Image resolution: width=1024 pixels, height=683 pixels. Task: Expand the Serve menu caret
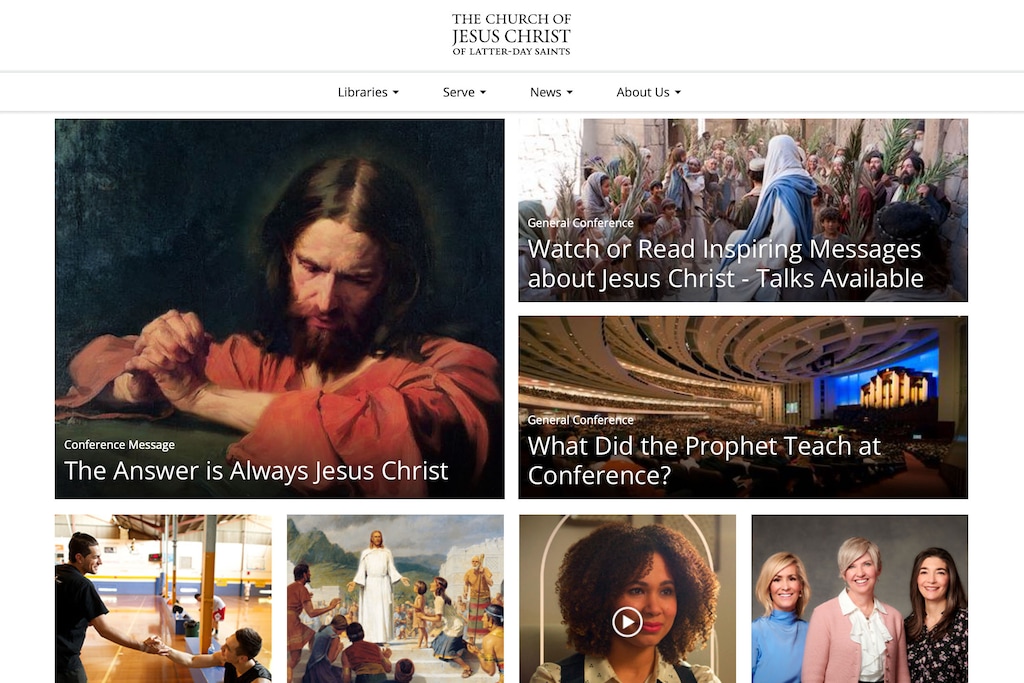483,93
